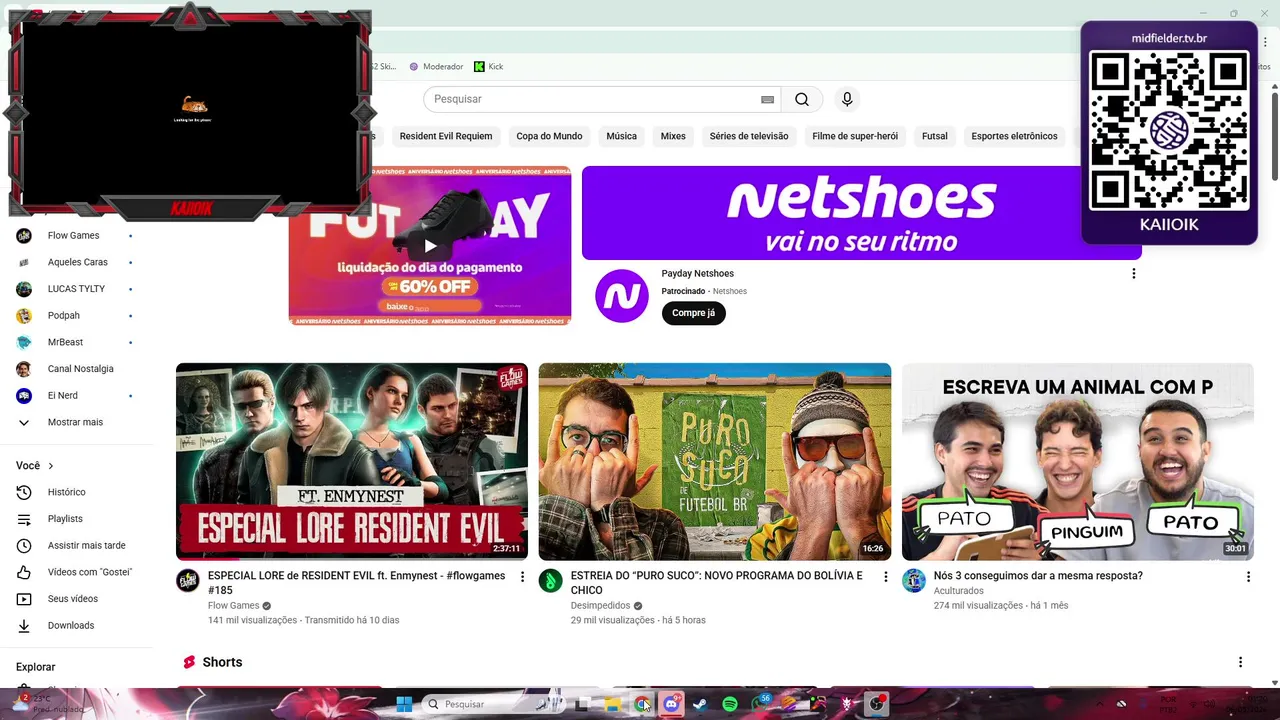The width and height of the screenshot is (1280, 720).
Task: Select the Futsal chip
Action: pyautogui.click(x=935, y=136)
